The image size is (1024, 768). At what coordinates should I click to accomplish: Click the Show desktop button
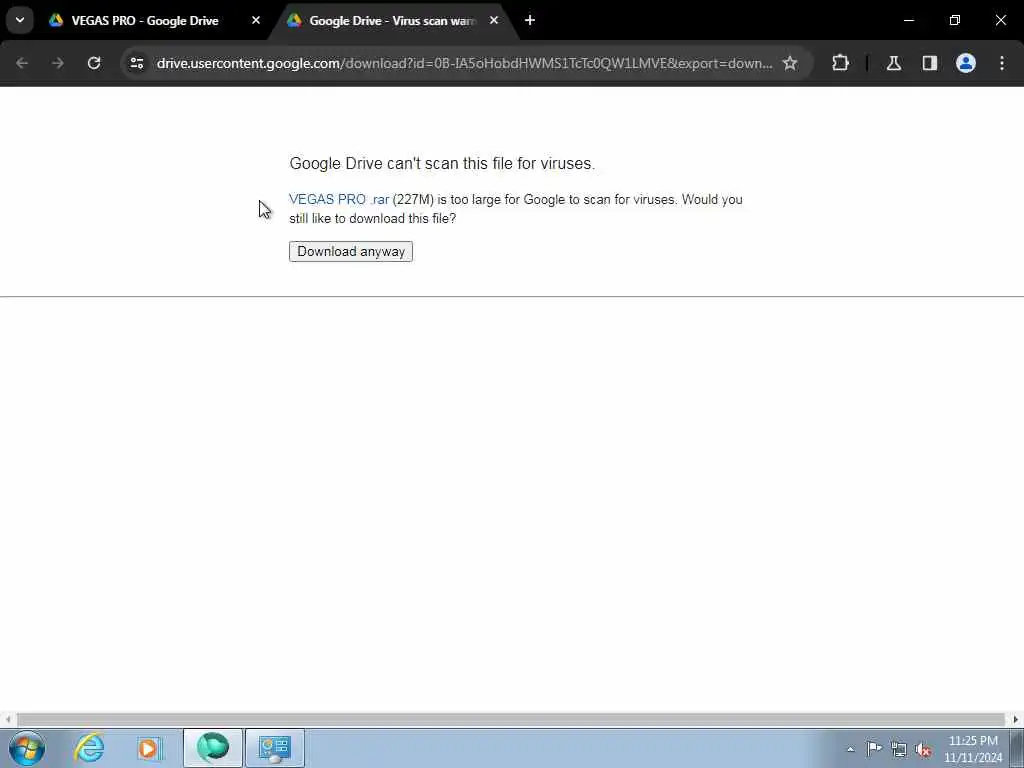pyautogui.click(x=1017, y=748)
